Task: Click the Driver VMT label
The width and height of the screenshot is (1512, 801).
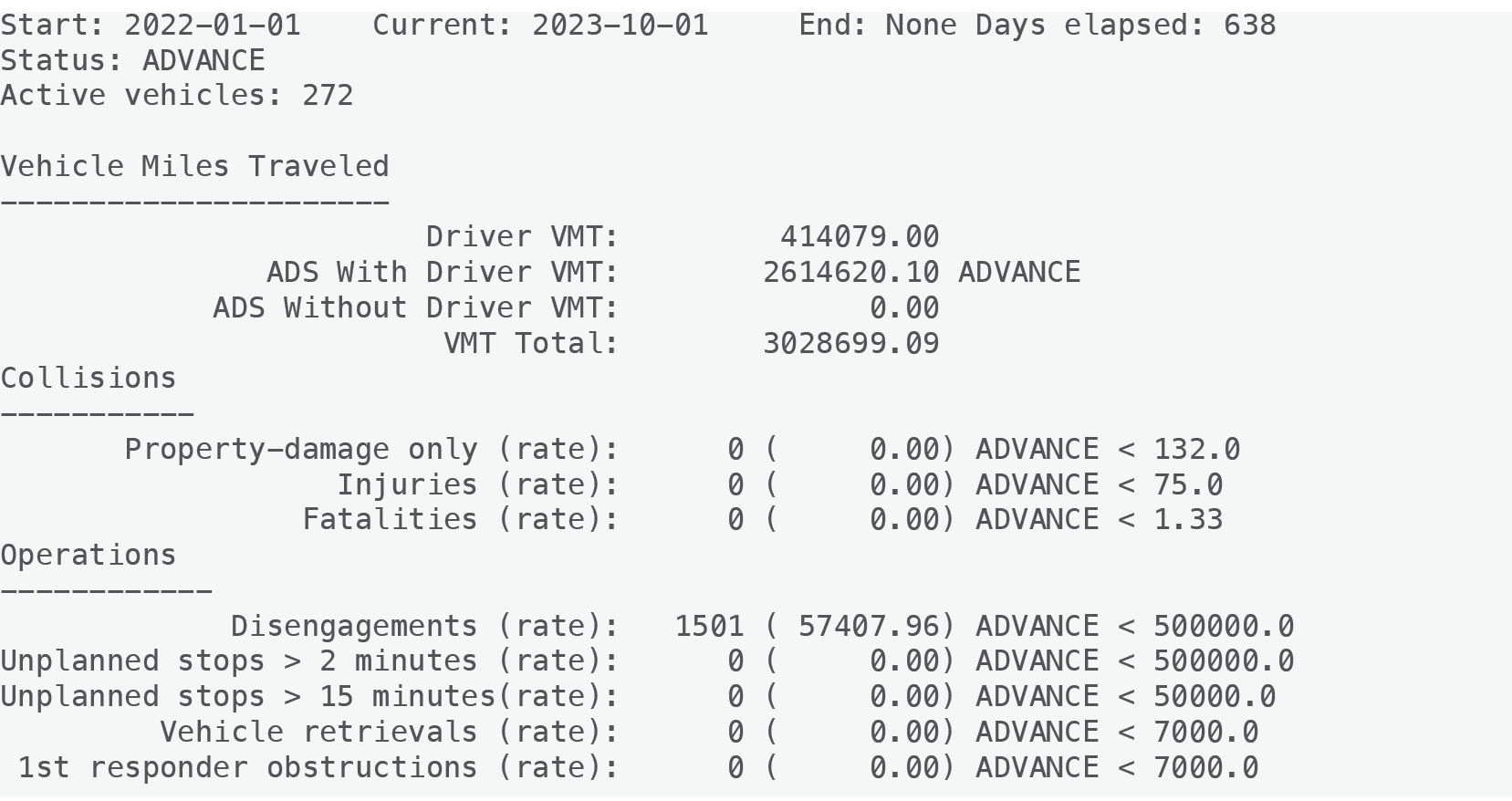Action: click(522, 236)
